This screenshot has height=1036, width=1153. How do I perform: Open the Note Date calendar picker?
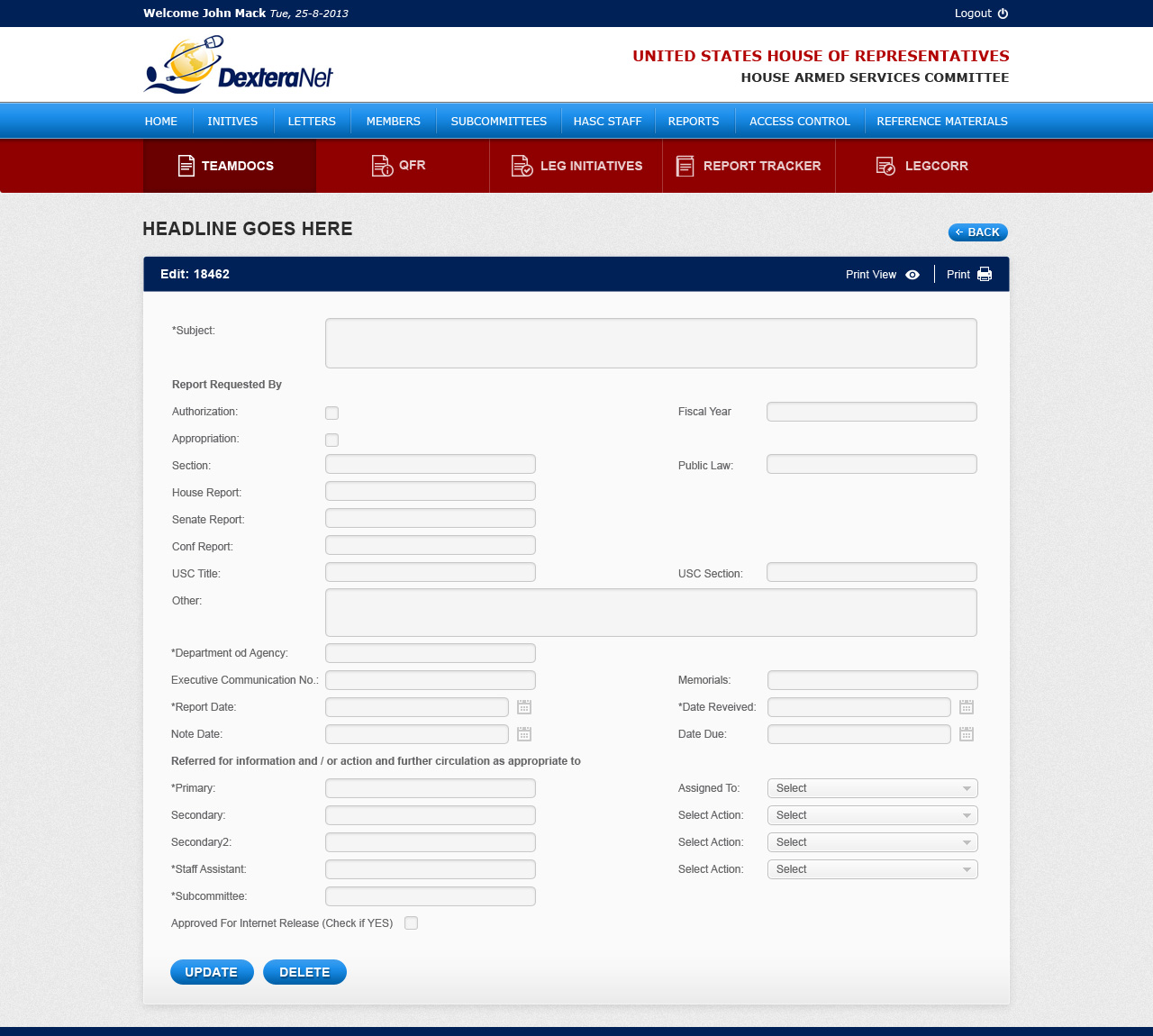[524, 734]
